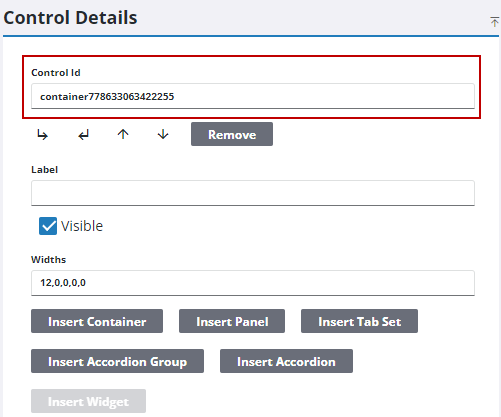
Task: Click the greyed-out Insert Widget button
Action: click(x=88, y=401)
